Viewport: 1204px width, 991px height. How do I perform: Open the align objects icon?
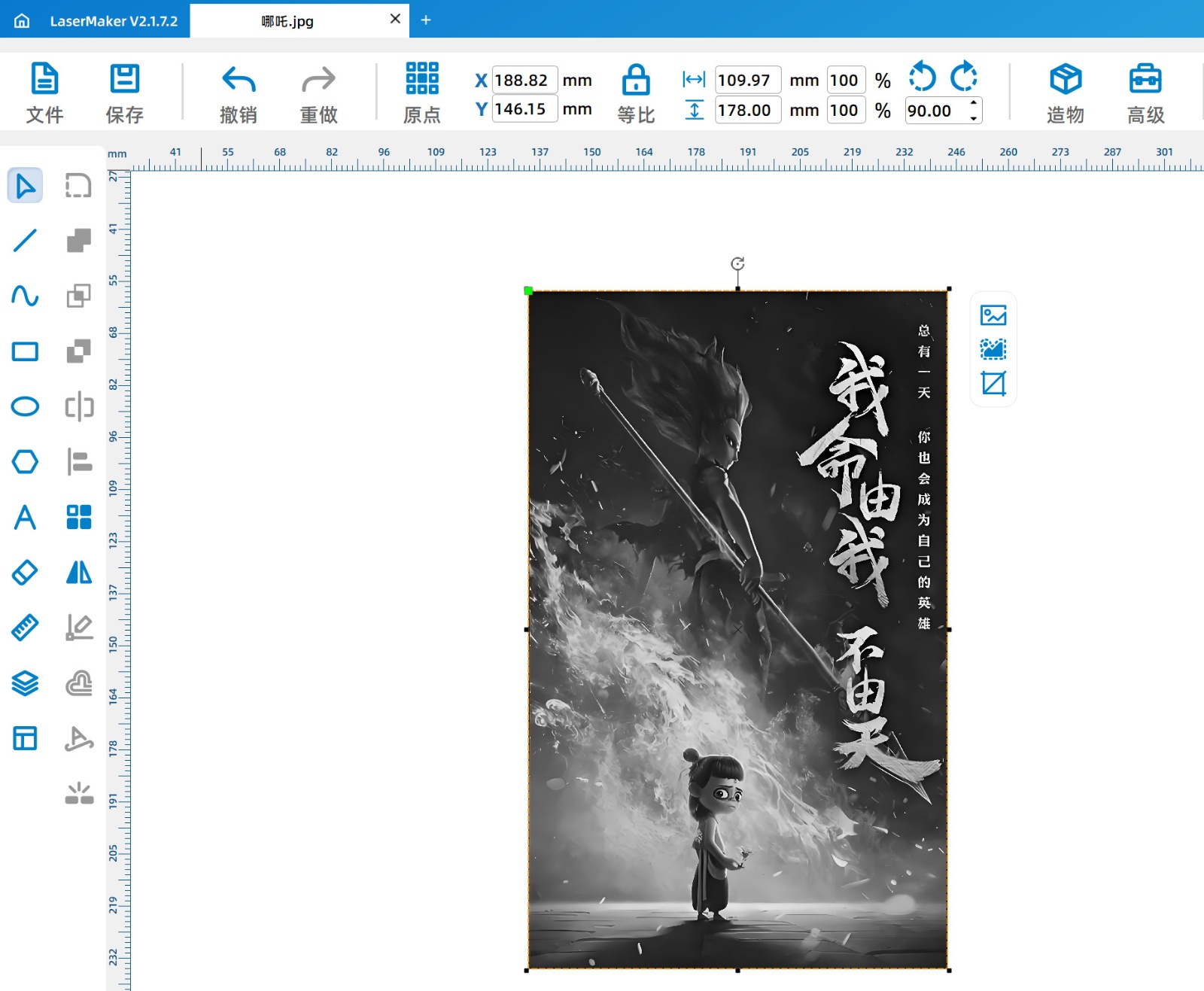(x=78, y=462)
